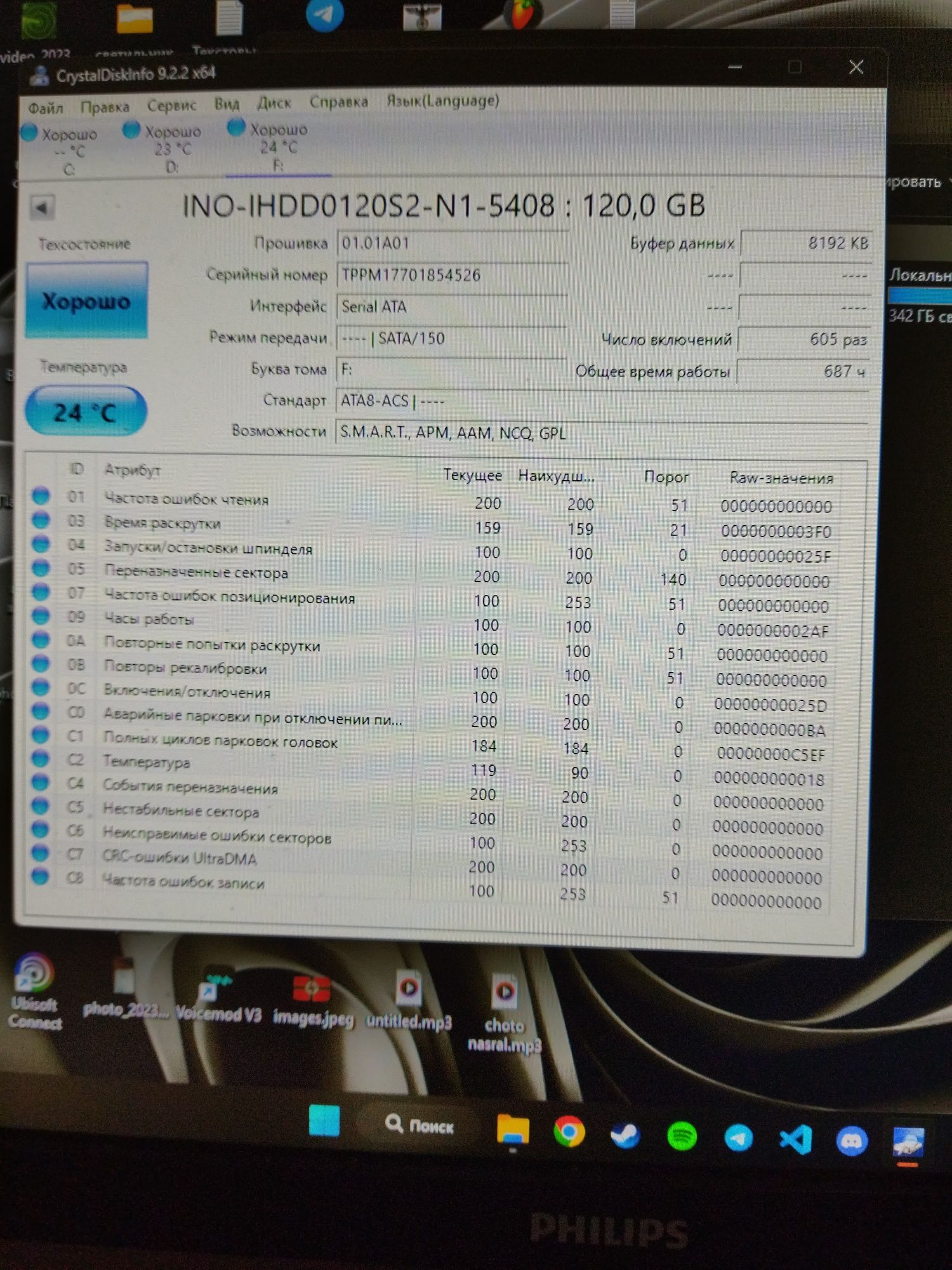
Task: Click the 24 °C temperature button
Action: (86, 412)
